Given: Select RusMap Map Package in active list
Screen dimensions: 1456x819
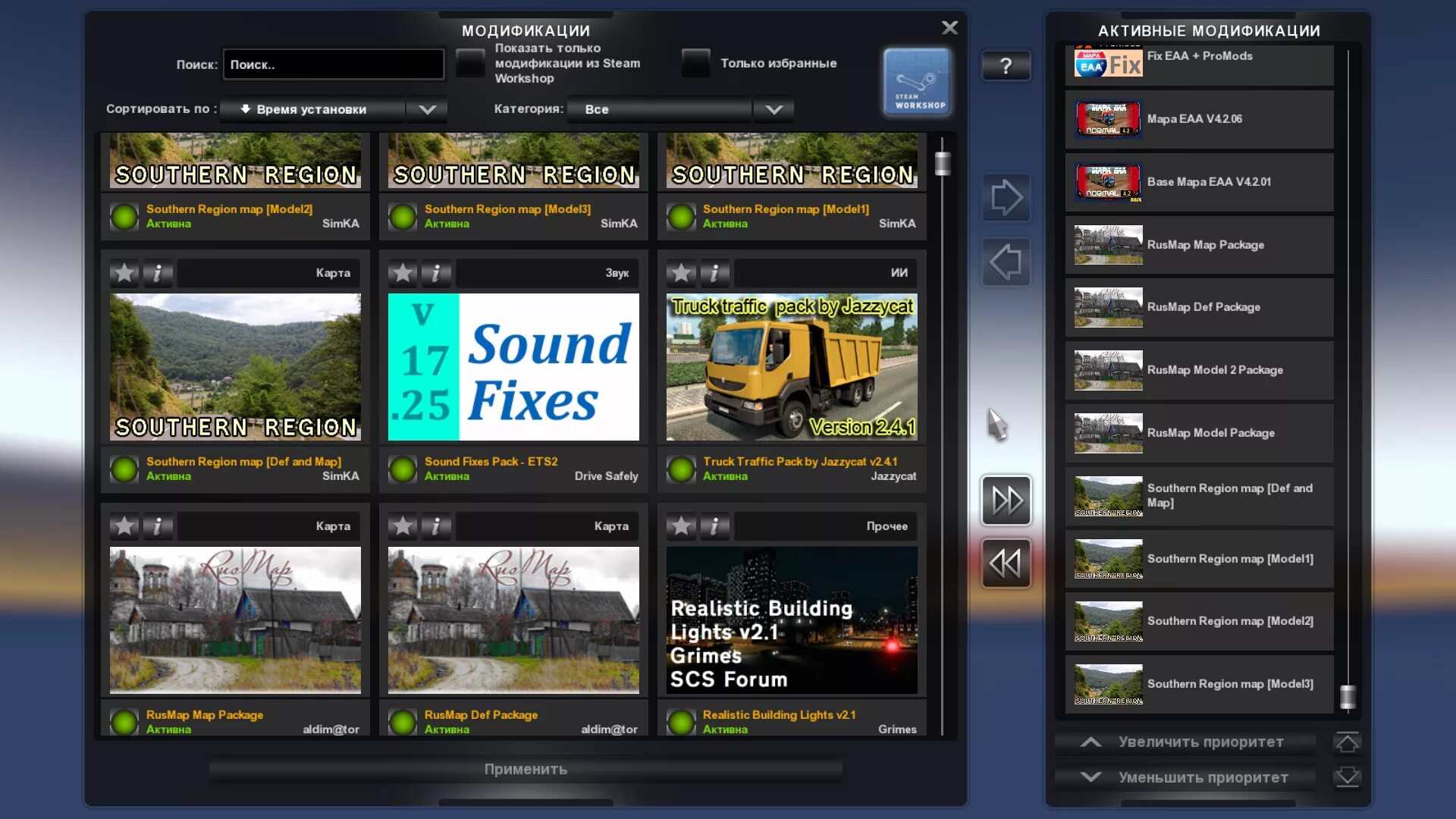Looking at the screenshot, I should point(1199,245).
